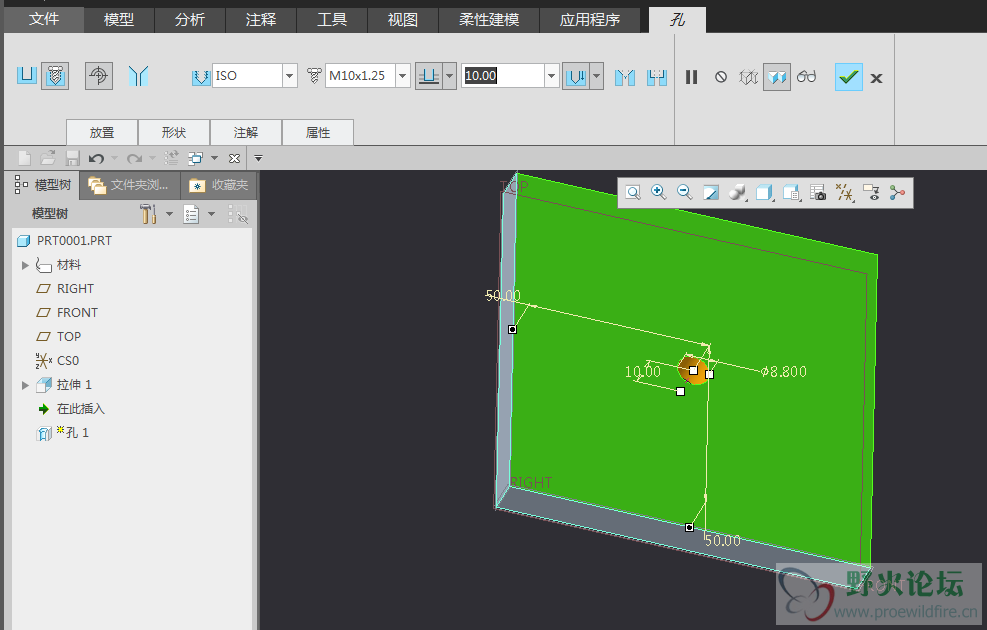Switch to the 工具 ribbon tab
The height and width of the screenshot is (630, 987).
pos(332,20)
